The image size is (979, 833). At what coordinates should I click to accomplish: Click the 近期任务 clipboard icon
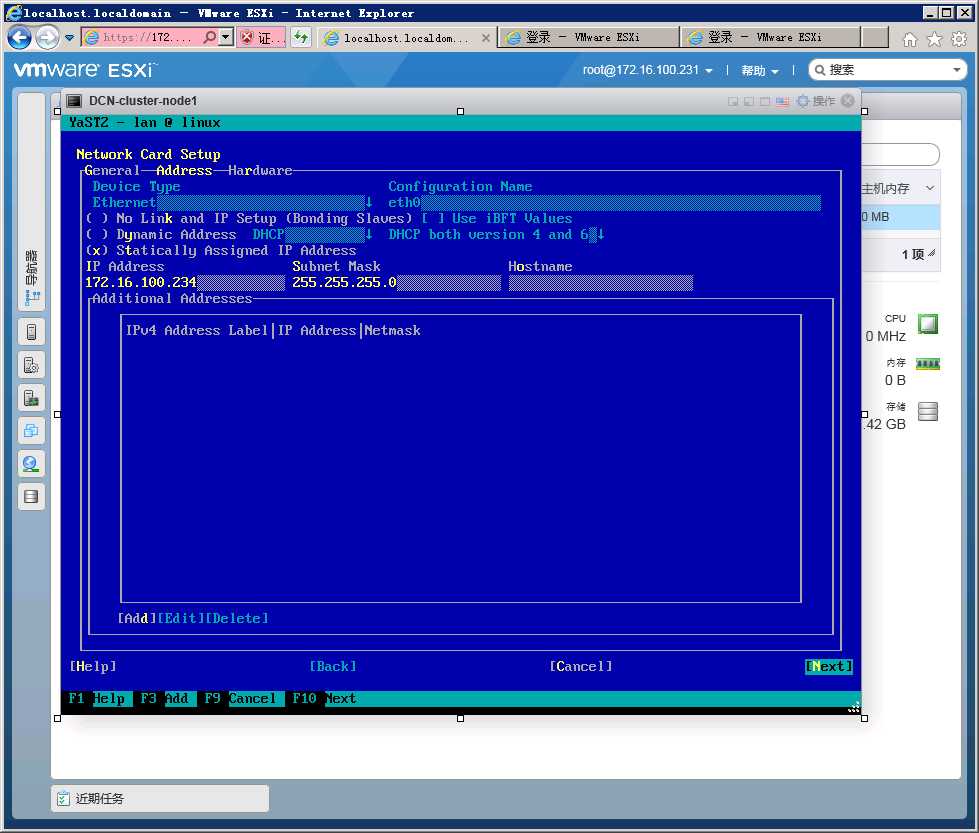tap(63, 799)
